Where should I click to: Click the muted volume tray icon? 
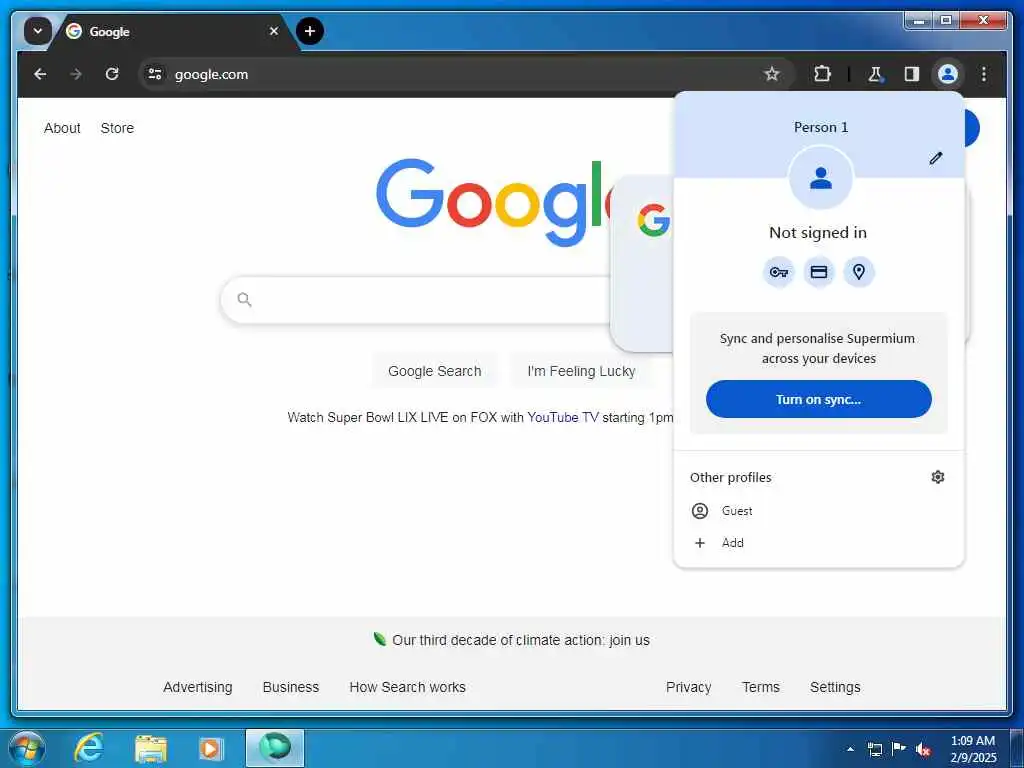click(x=923, y=749)
